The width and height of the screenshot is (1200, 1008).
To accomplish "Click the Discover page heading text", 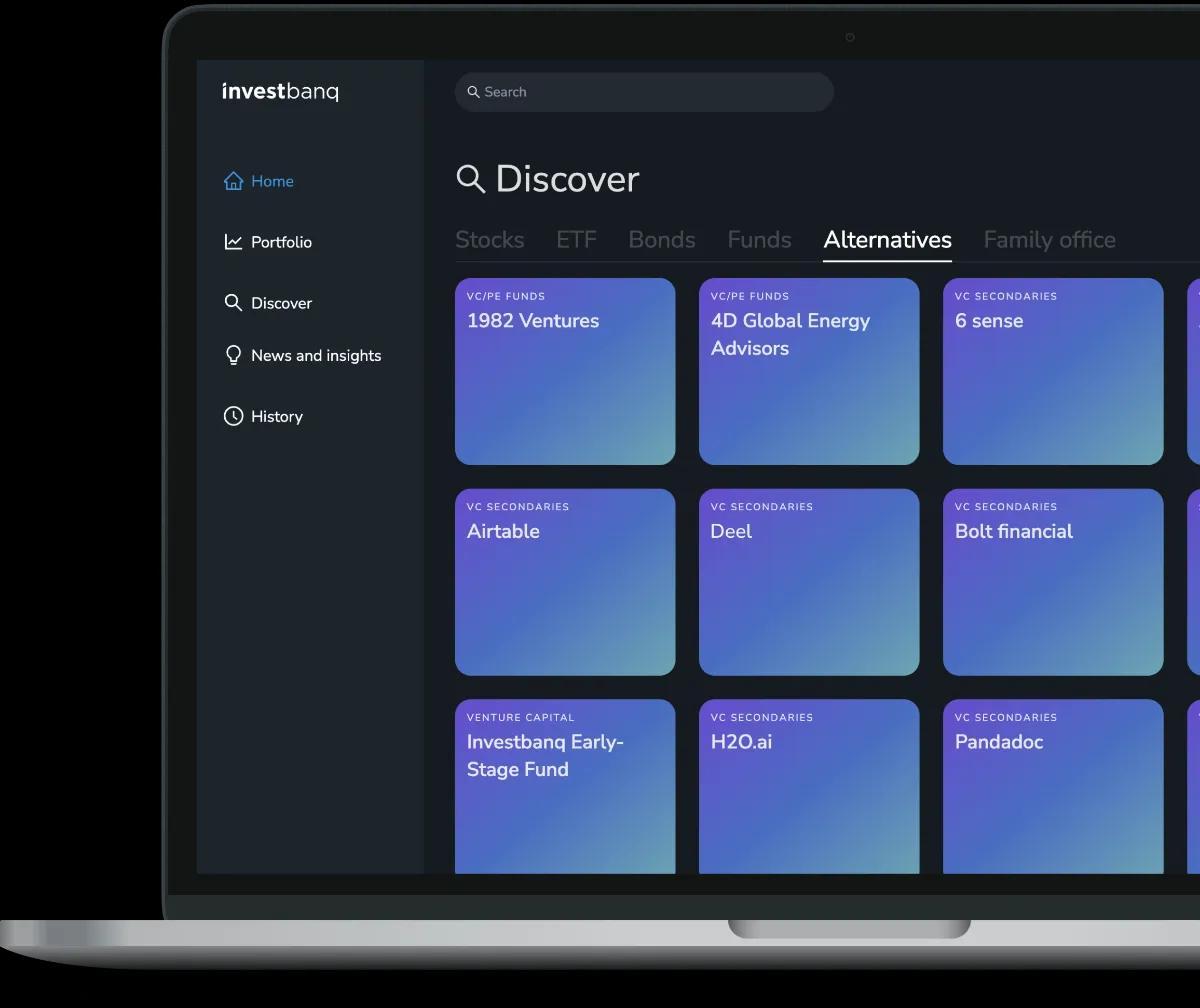I will click(x=567, y=179).
